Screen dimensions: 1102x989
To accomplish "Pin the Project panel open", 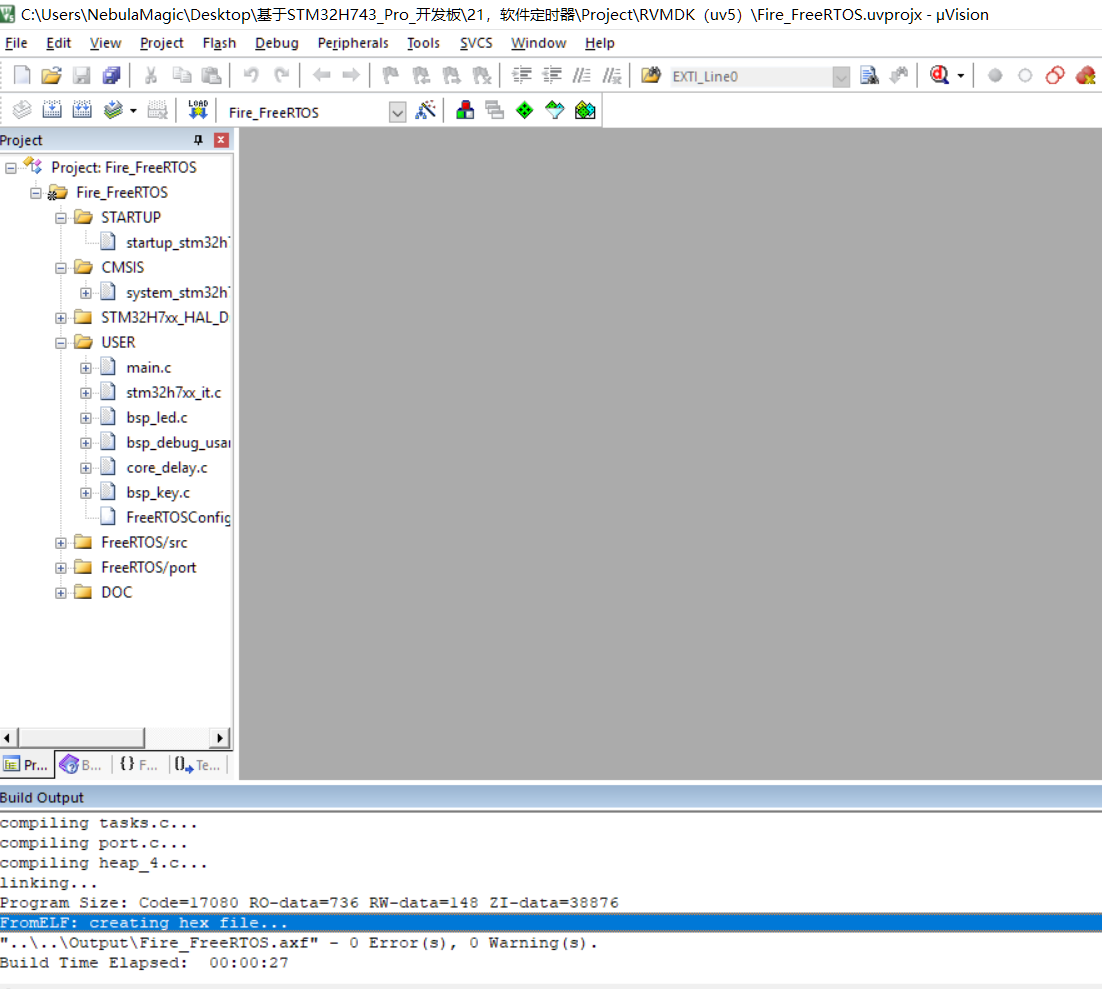I will [197, 140].
